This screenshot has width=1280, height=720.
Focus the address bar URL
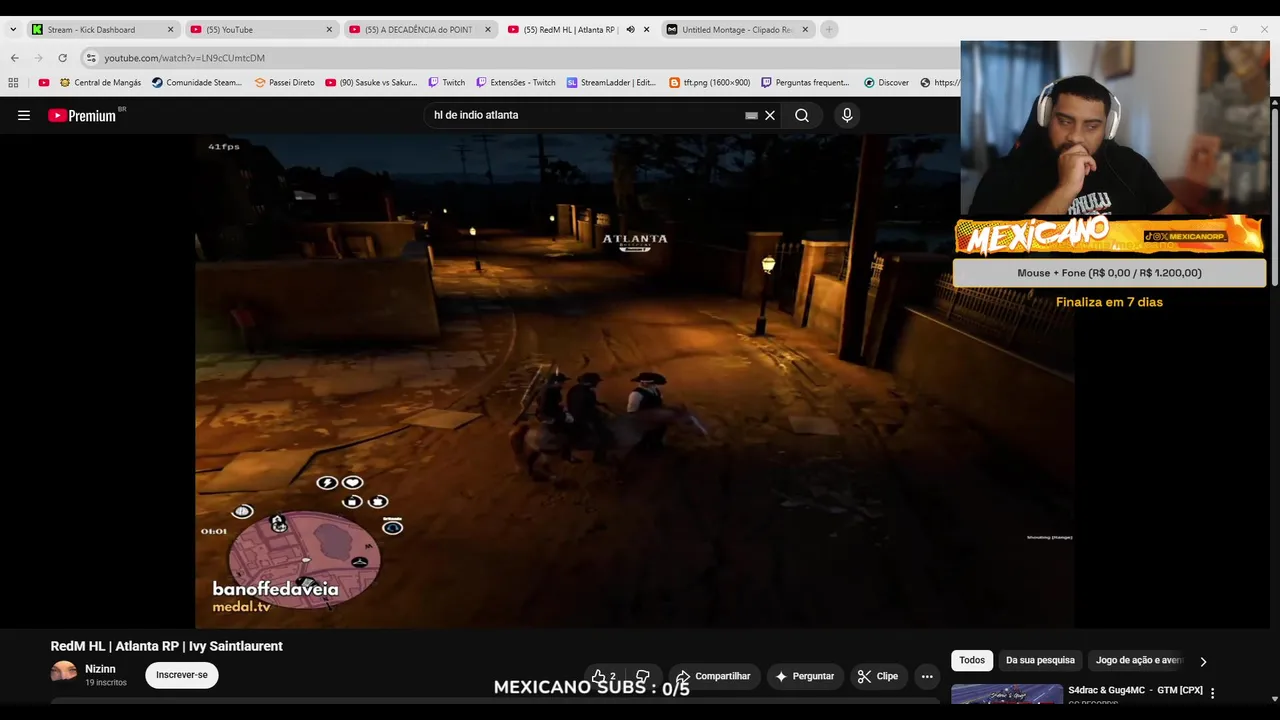tap(184, 58)
